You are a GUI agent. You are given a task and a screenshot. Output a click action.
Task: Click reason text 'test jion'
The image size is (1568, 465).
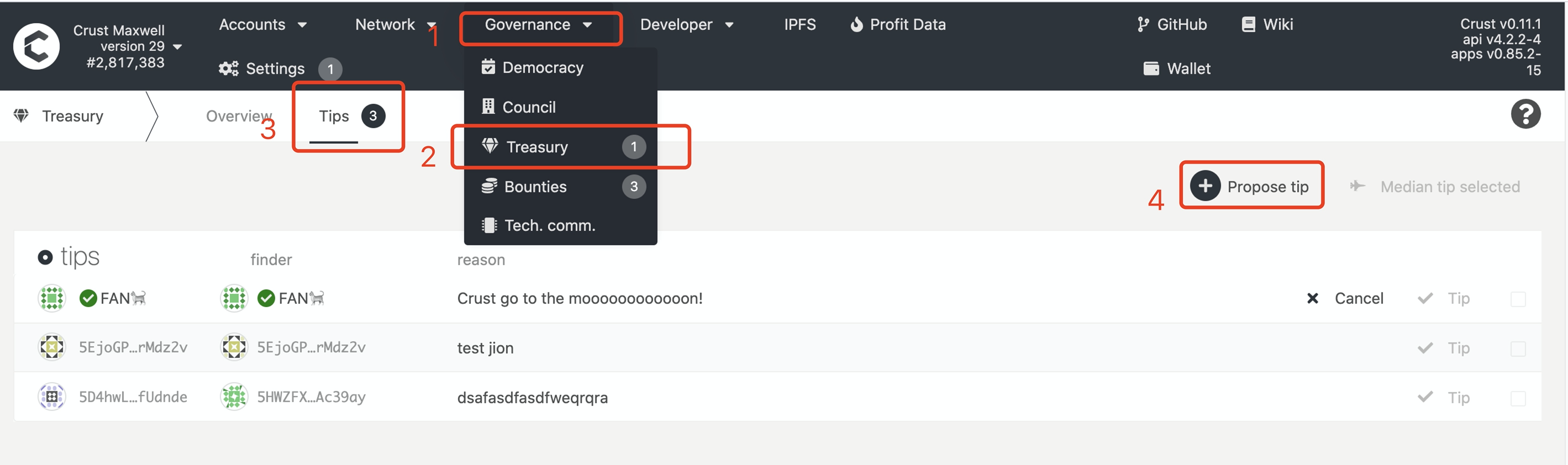(x=485, y=348)
